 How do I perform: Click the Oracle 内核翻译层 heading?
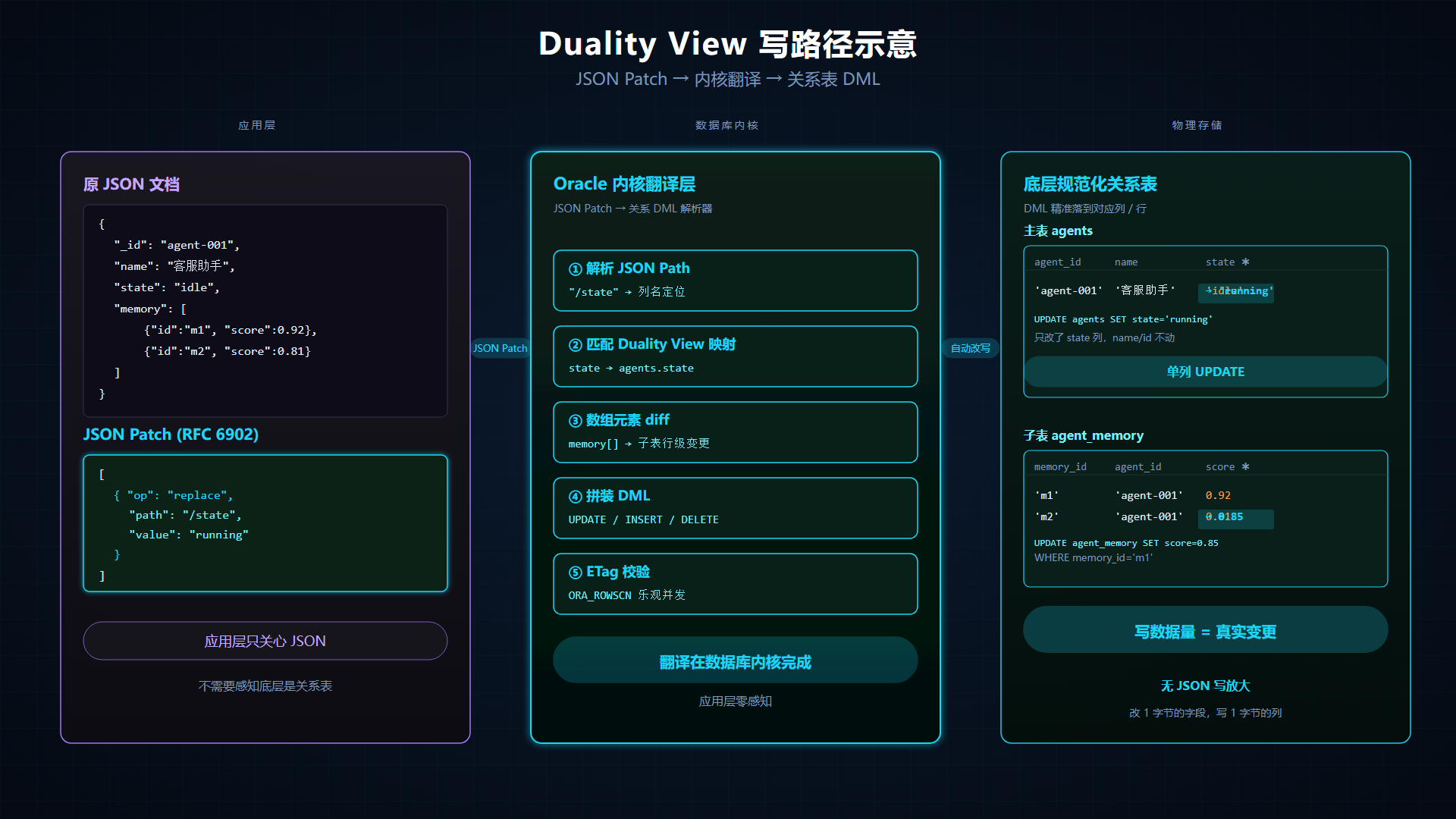[624, 184]
